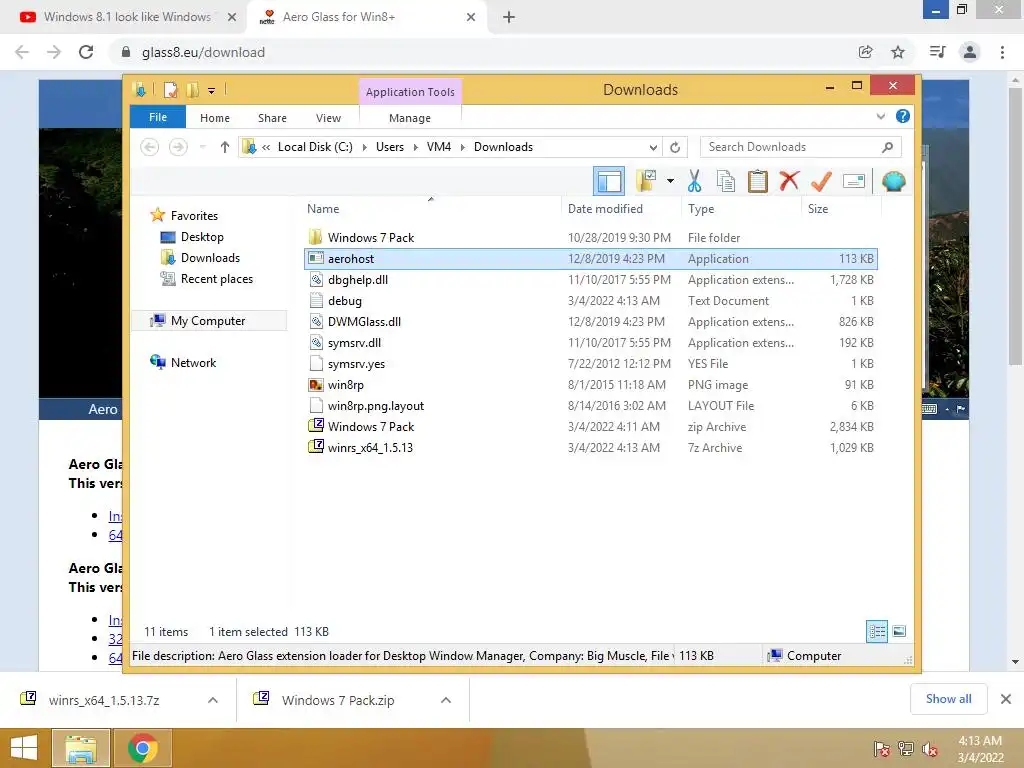
Task: Paste using the clipboard toolbar icon
Action: coord(758,181)
